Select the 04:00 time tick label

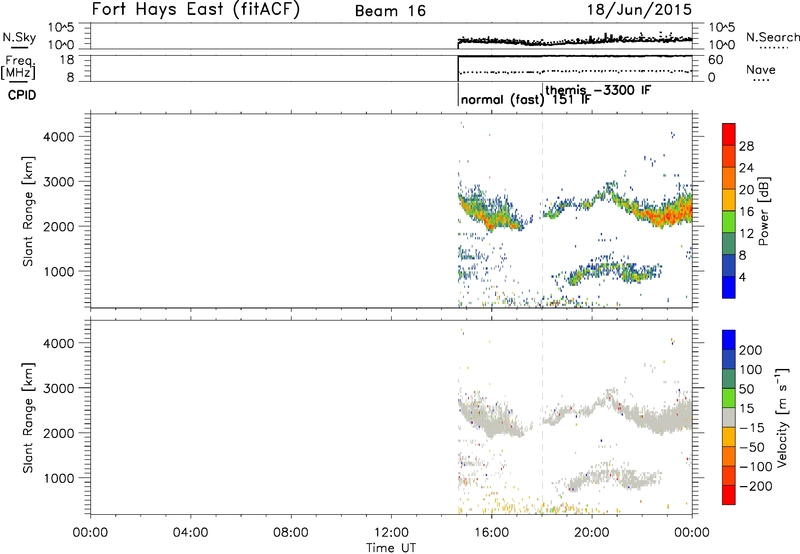(190, 533)
